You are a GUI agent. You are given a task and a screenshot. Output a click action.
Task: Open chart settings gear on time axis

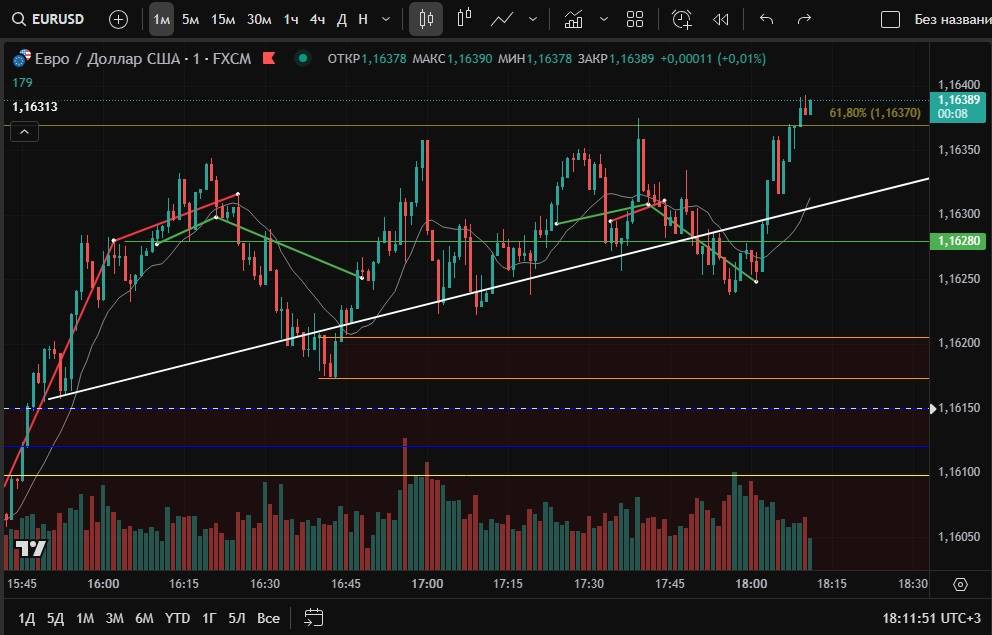point(960,584)
